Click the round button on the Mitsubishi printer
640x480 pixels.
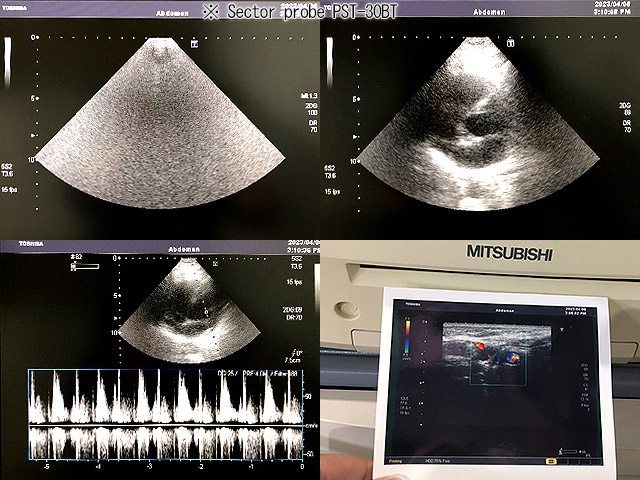click(347, 310)
